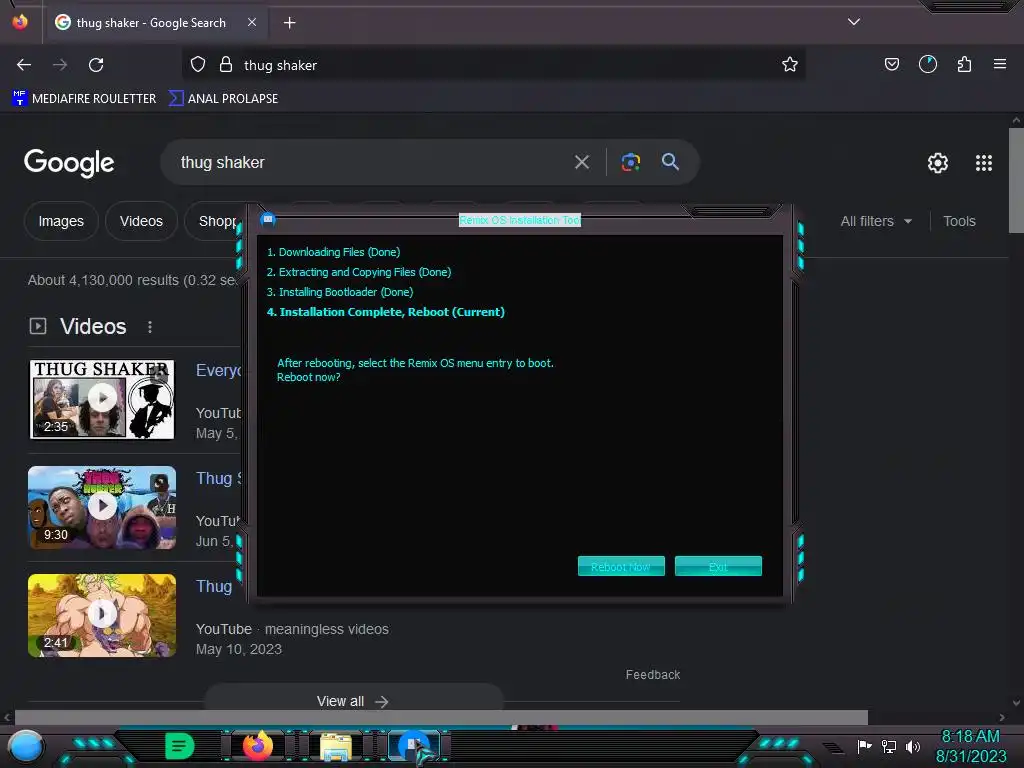Viewport: 1024px width, 768px height.
Task: Open the Firefox hamburger menu
Action: pyautogui.click(x=999, y=65)
